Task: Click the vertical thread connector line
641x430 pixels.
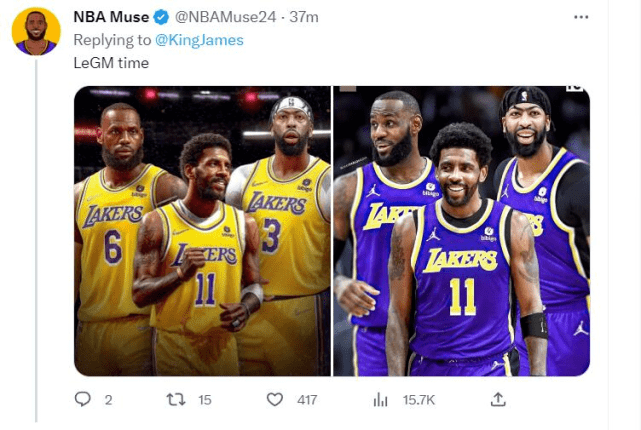Action: click(x=36, y=241)
